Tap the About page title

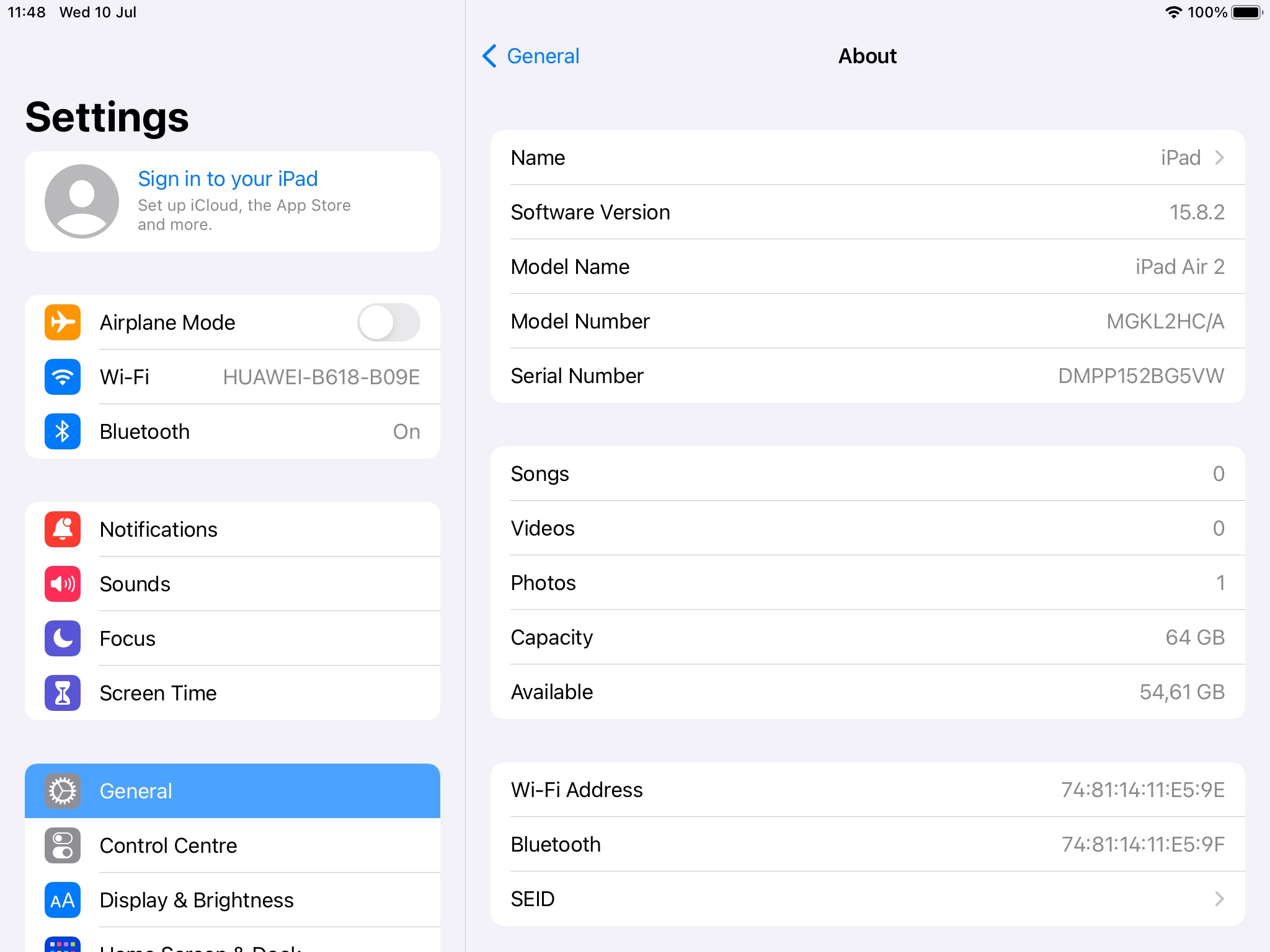tap(868, 56)
